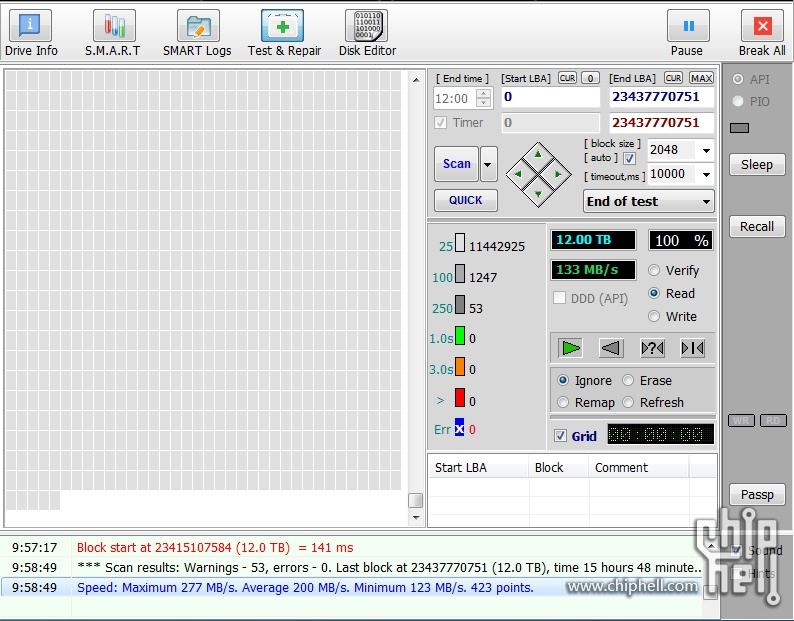Open SMART Logs
This screenshot has width=794, height=621.
coord(197,33)
